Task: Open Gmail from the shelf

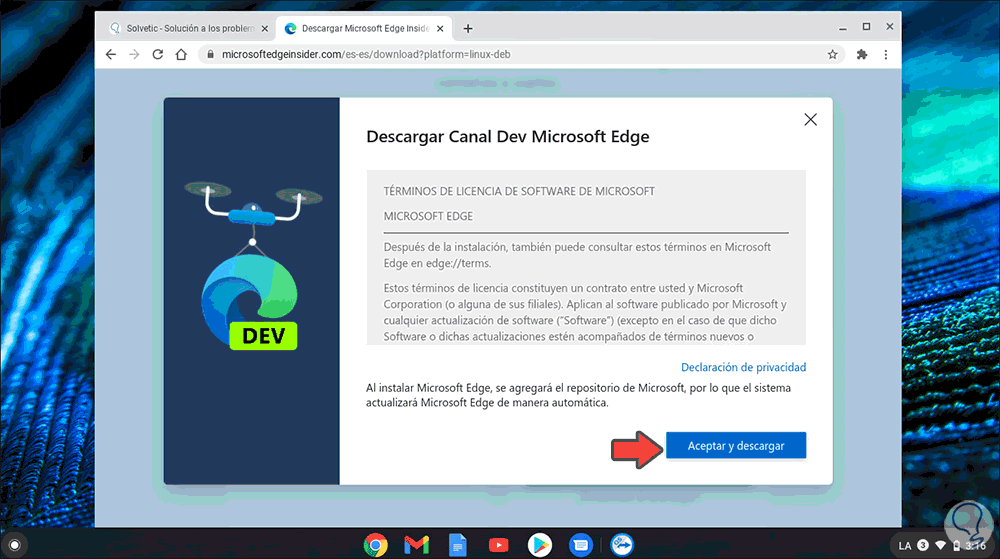Action: (x=416, y=545)
